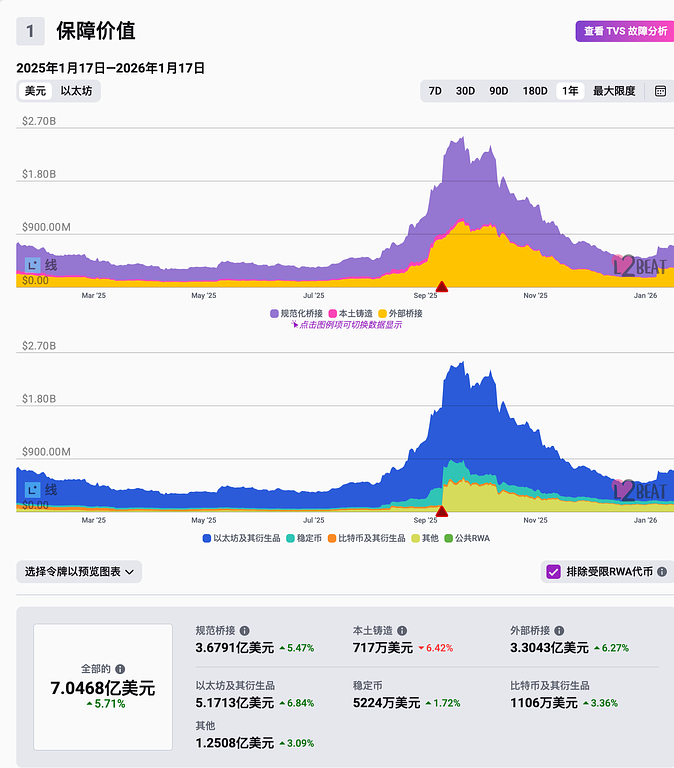This screenshot has height=768, width=674.
Task: Click info icon beside 全部的 total
Action: point(120,669)
